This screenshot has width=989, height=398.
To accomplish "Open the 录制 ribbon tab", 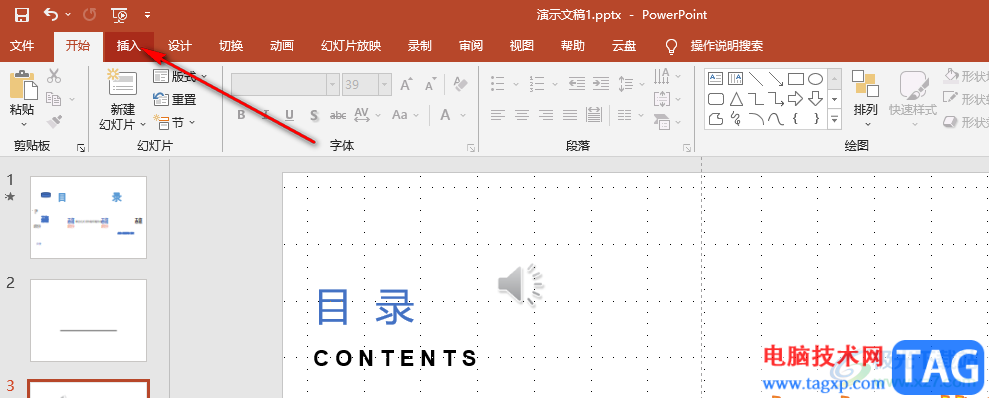I will 420,45.
